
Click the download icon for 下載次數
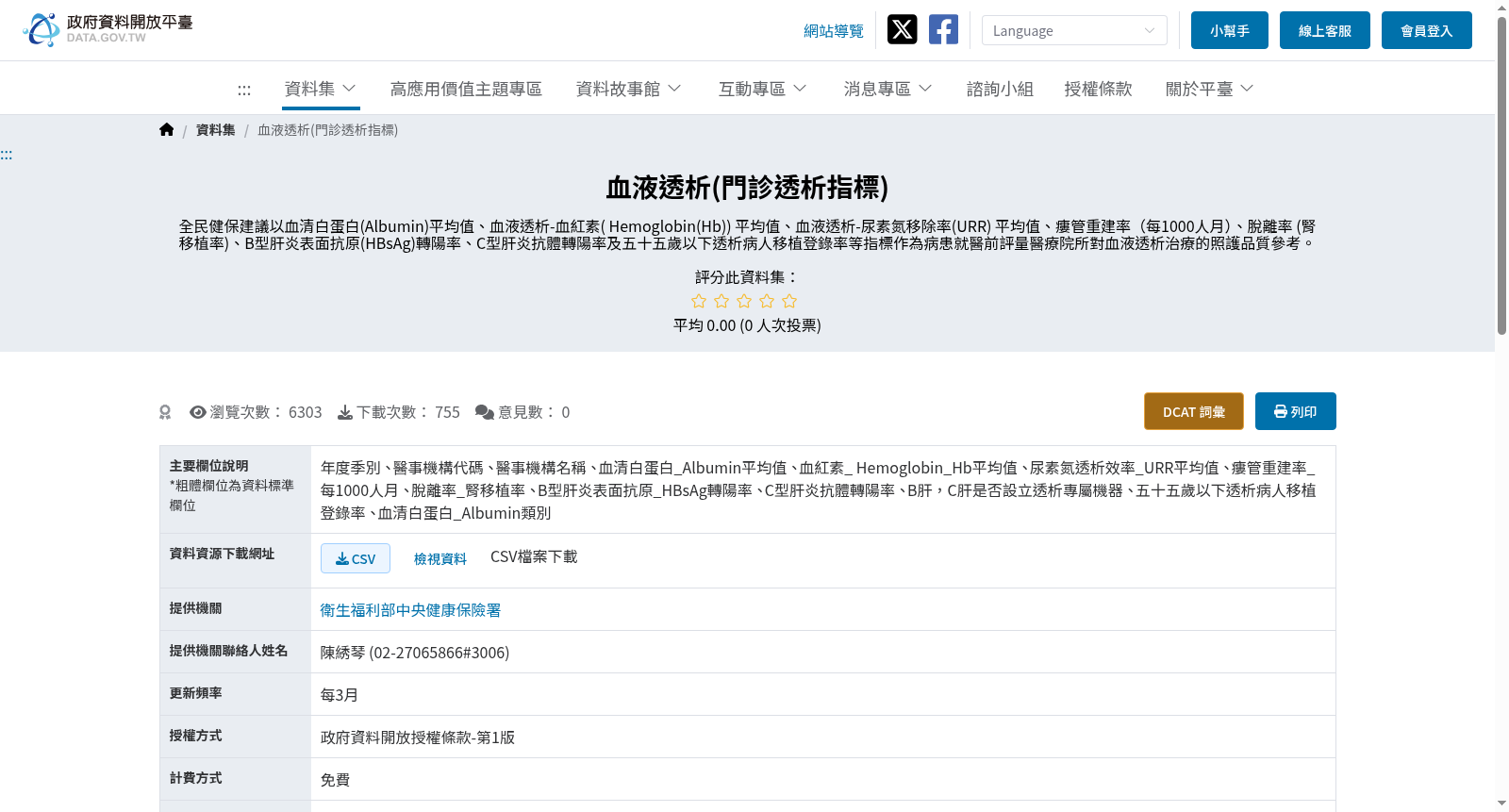[345, 412]
